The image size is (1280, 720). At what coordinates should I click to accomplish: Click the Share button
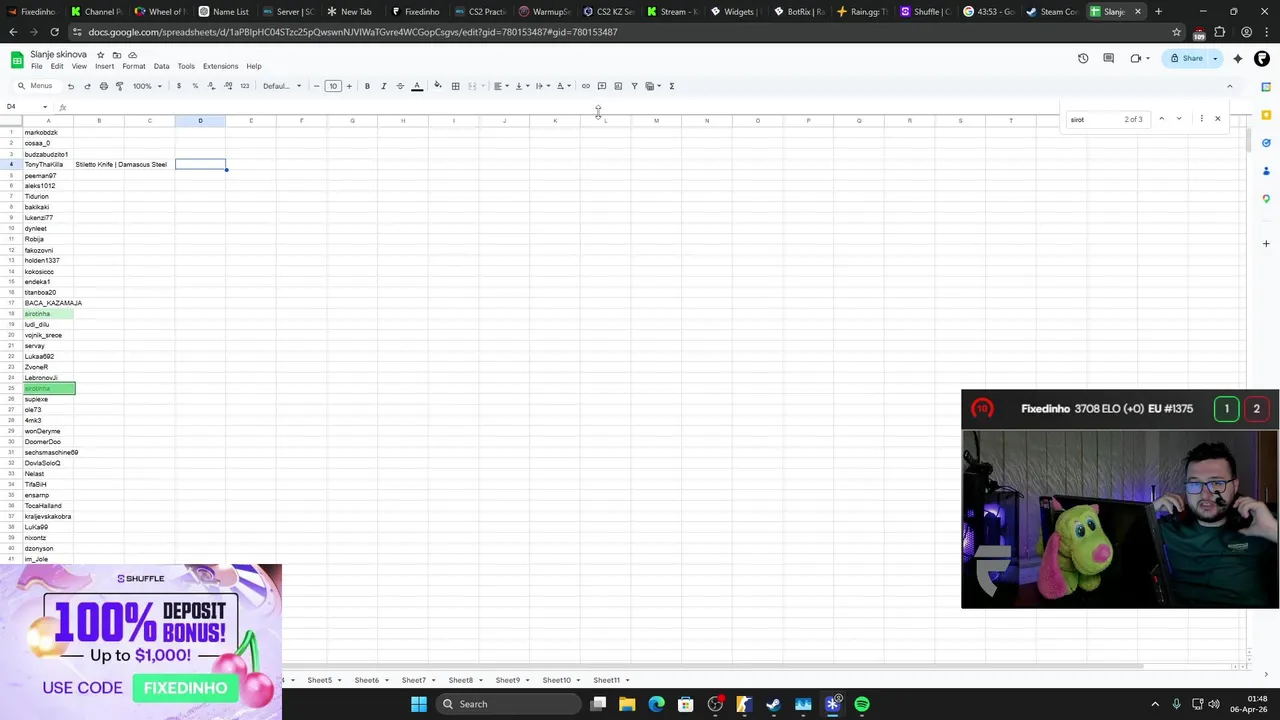[x=1187, y=58]
